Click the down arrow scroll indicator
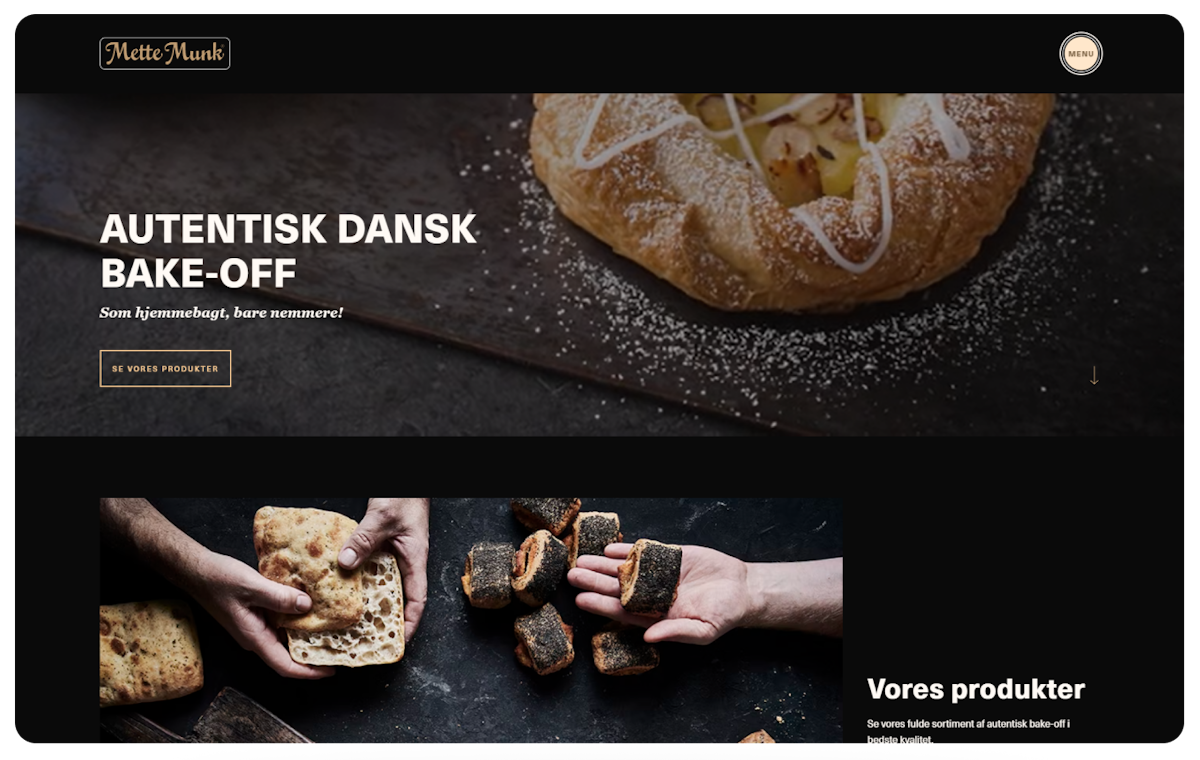Image resolution: width=1200 pixels, height=760 pixels. click(x=1094, y=375)
